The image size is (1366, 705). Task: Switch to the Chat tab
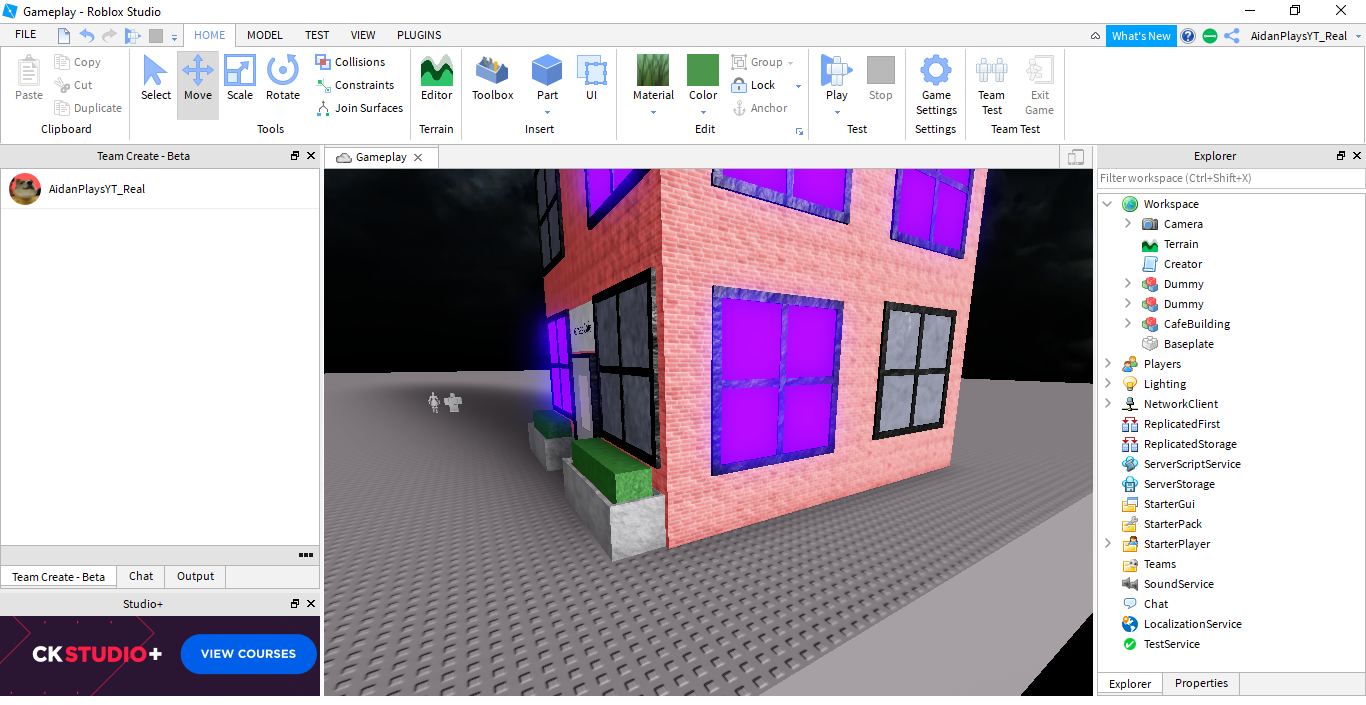[x=141, y=576]
